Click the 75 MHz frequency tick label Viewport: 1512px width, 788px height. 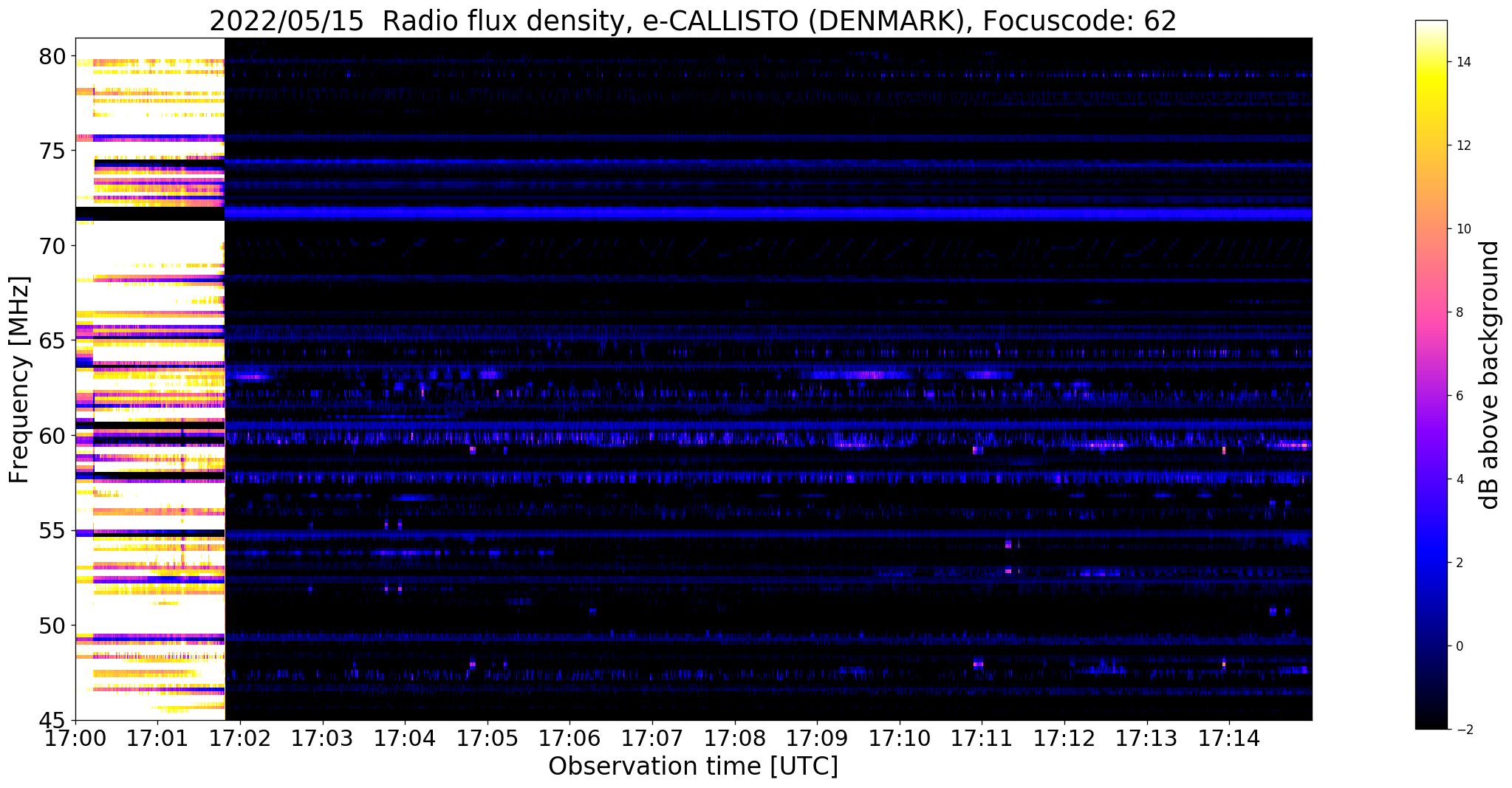(x=53, y=151)
